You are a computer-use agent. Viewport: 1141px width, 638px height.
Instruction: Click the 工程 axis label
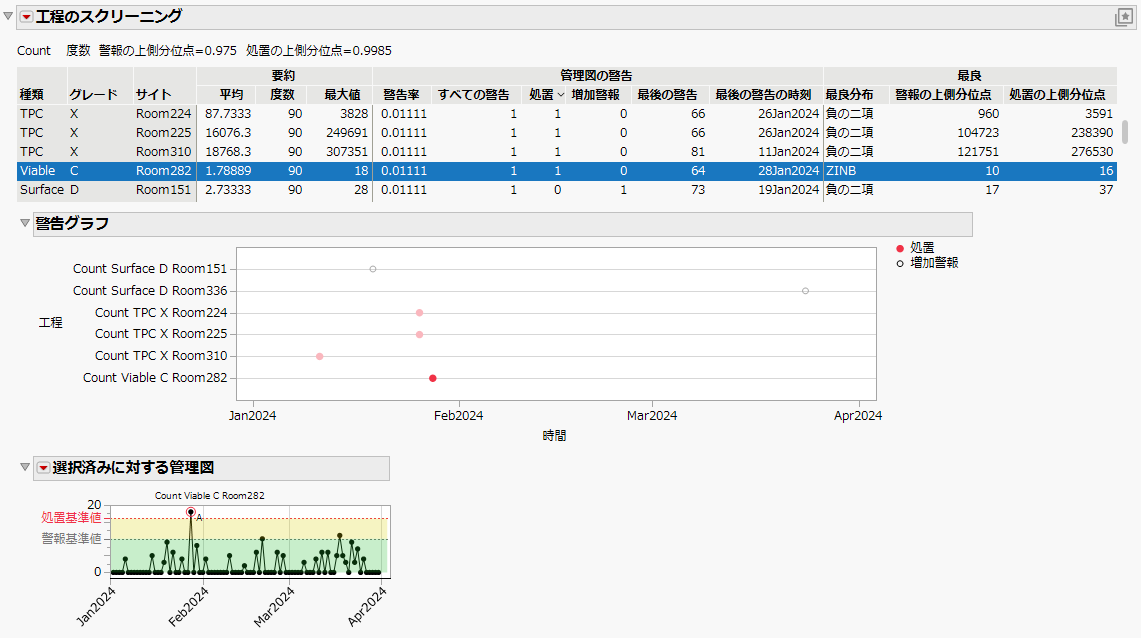50,322
